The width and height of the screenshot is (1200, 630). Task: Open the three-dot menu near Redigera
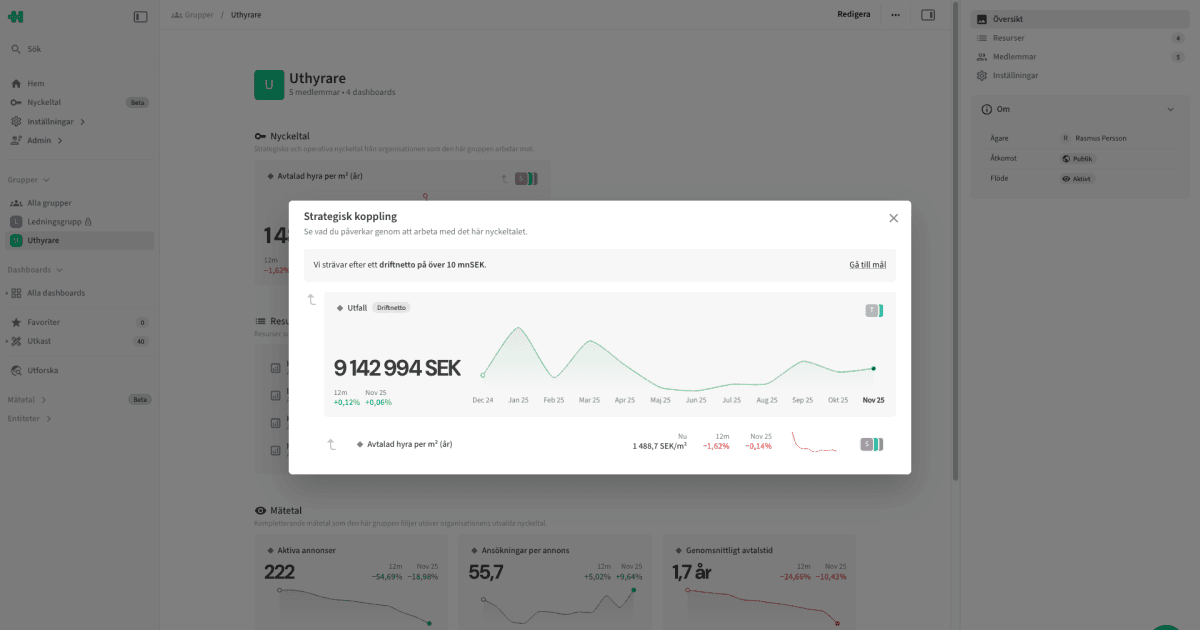click(895, 14)
